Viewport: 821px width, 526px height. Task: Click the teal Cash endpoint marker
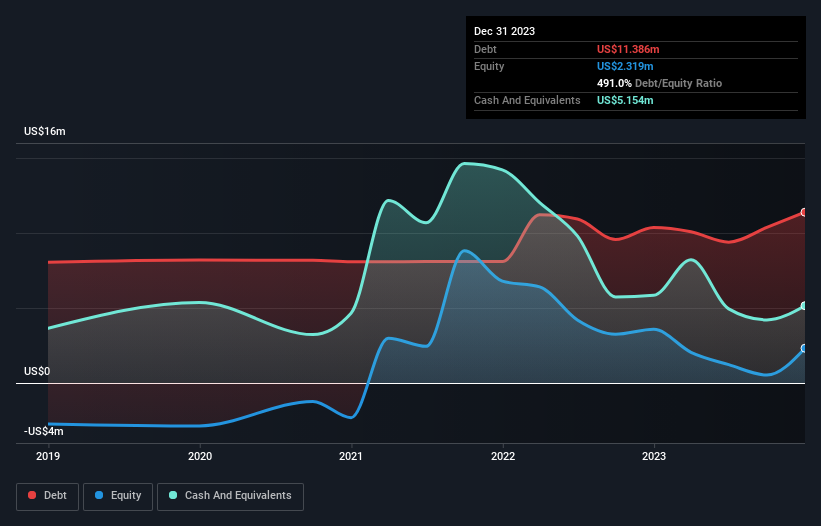(x=804, y=306)
